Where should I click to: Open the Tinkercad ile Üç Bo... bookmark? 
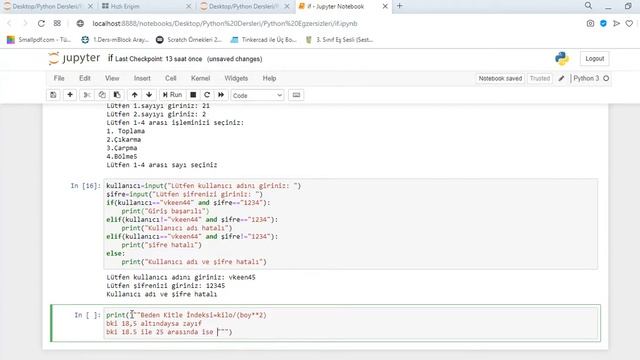263,40
